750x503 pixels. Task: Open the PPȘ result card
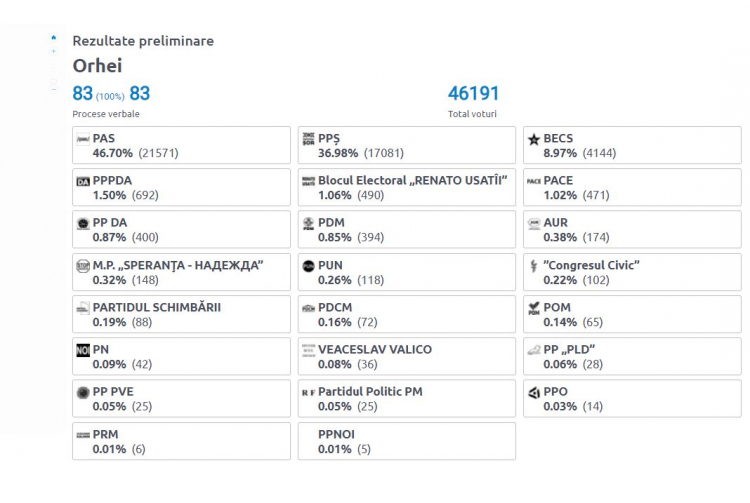coord(407,145)
